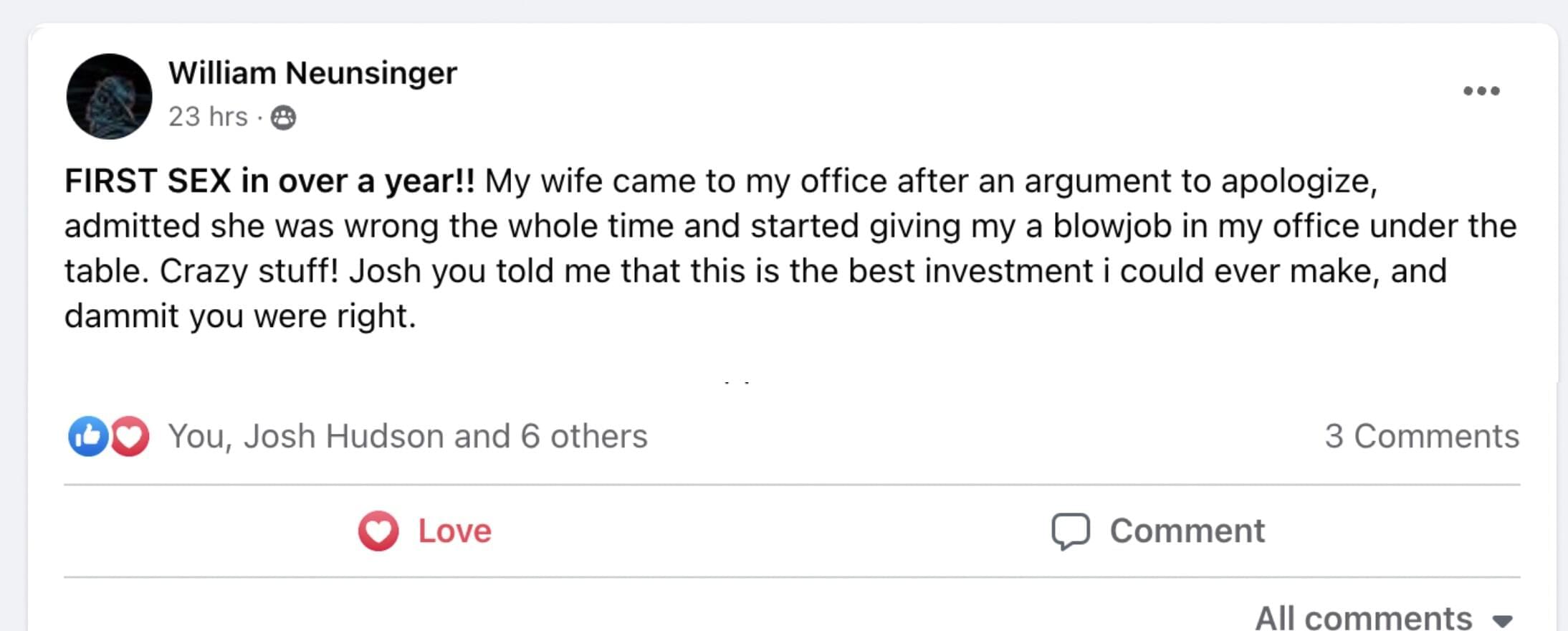
Task: Click the blue Like reaction icon
Action: [x=87, y=436]
